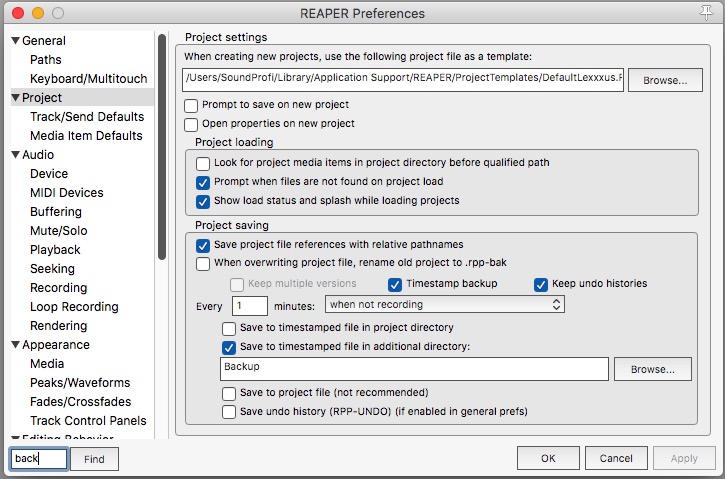
Task: Open the MIDI Devices preferences page
Action: point(66,193)
